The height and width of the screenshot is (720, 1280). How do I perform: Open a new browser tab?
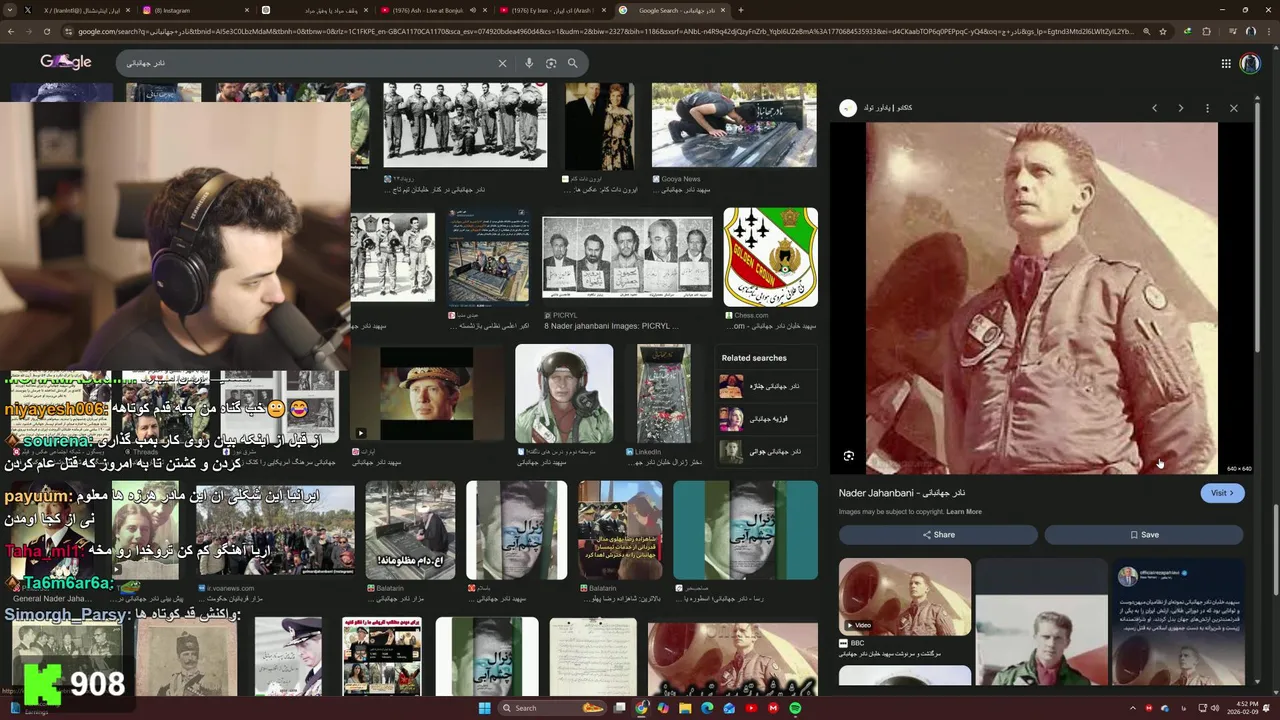pyautogui.click(x=741, y=10)
